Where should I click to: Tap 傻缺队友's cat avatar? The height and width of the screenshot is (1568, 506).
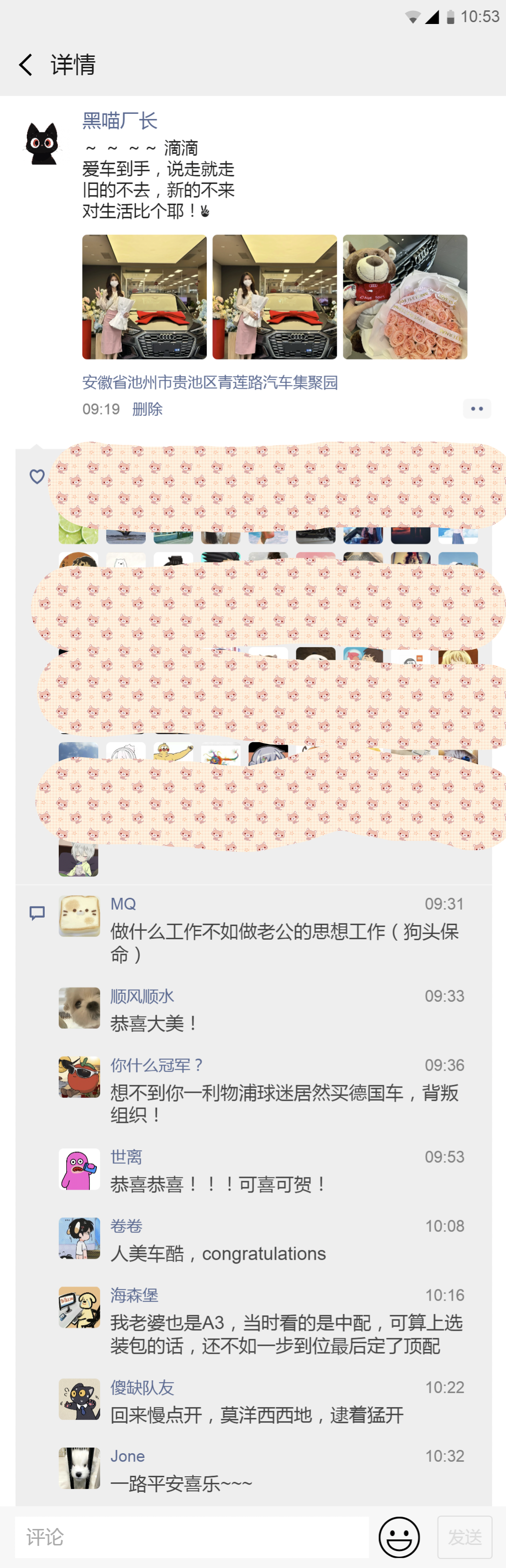(x=79, y=1399)
